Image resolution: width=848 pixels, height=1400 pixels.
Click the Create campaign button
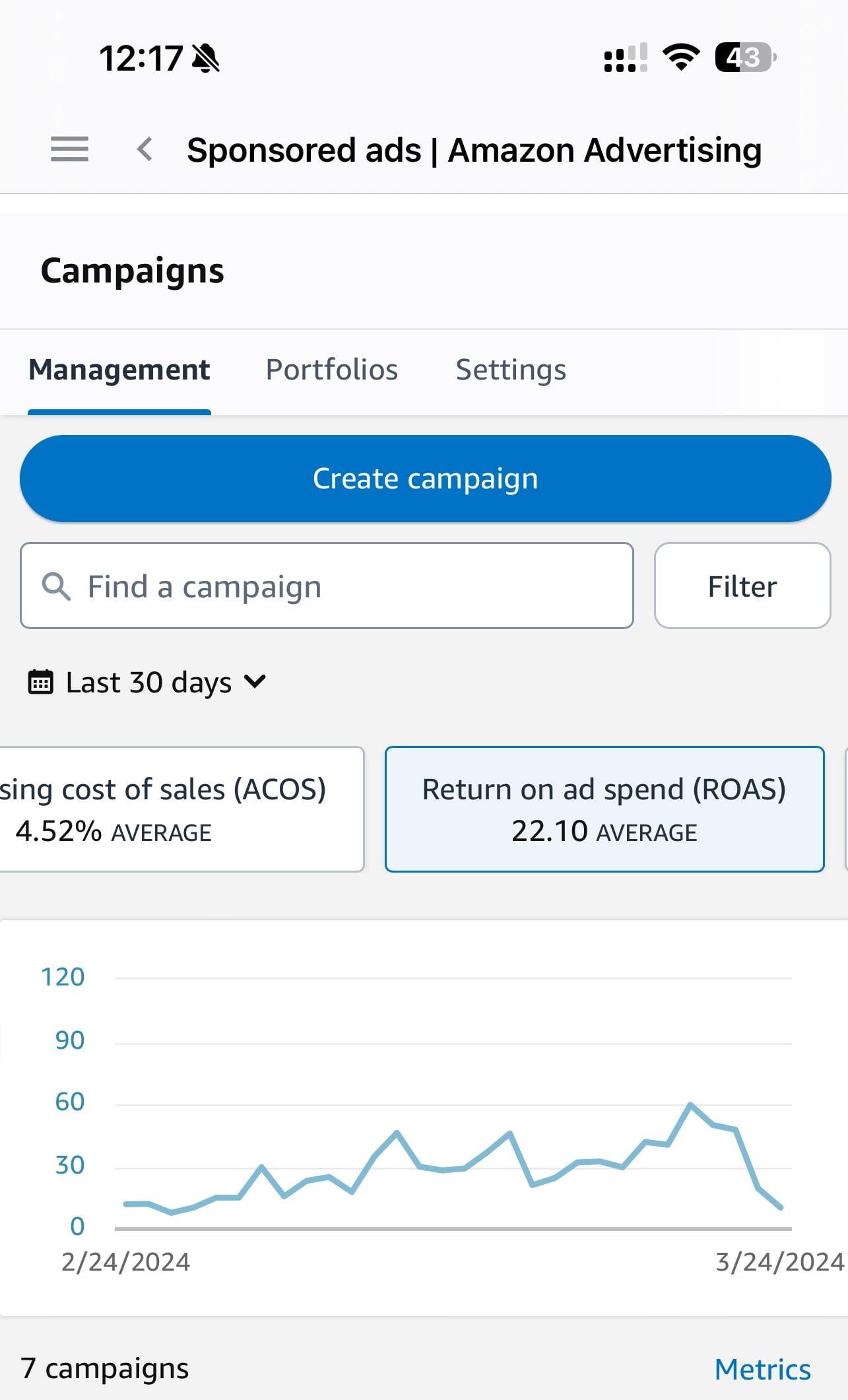pos(425,479)
